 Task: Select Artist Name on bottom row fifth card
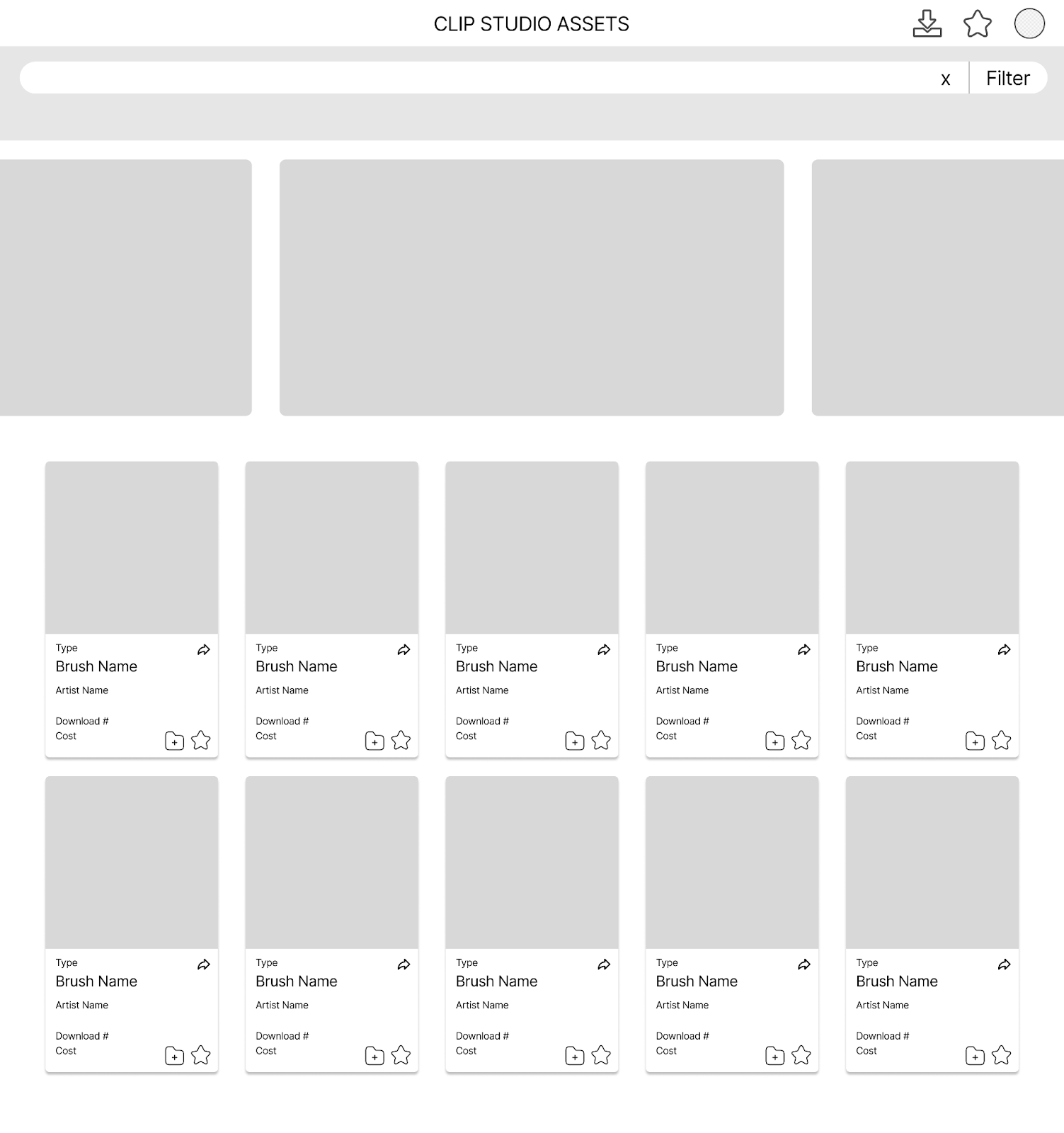point(882,1005)
